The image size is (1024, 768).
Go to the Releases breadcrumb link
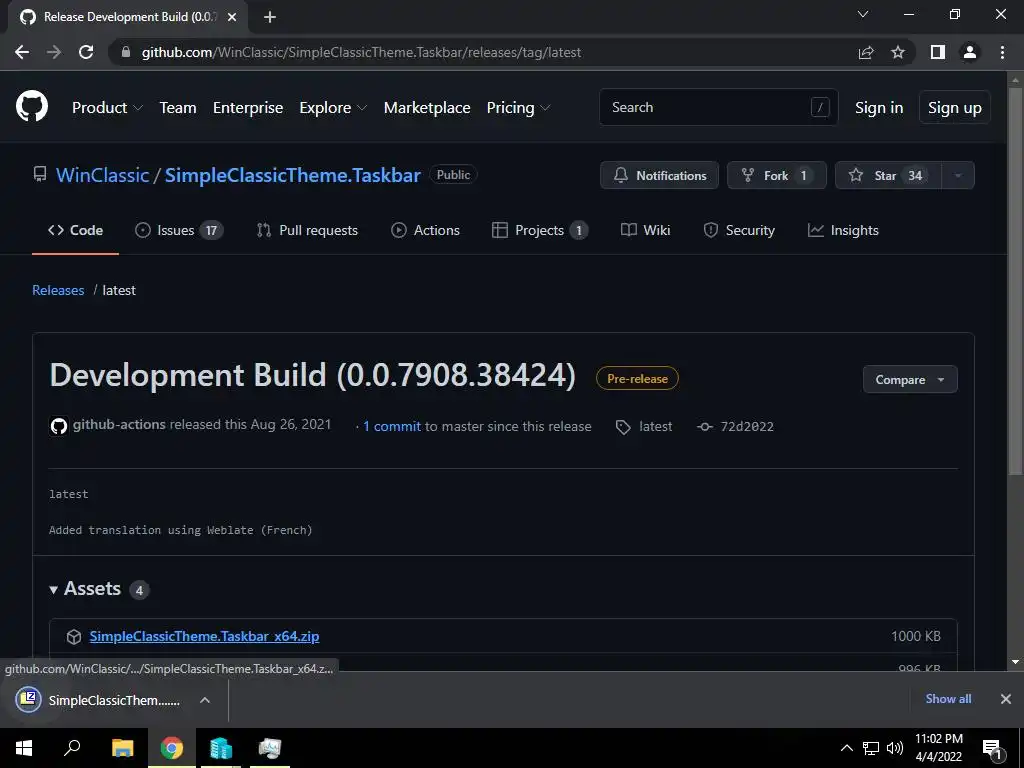click(58, 290)
